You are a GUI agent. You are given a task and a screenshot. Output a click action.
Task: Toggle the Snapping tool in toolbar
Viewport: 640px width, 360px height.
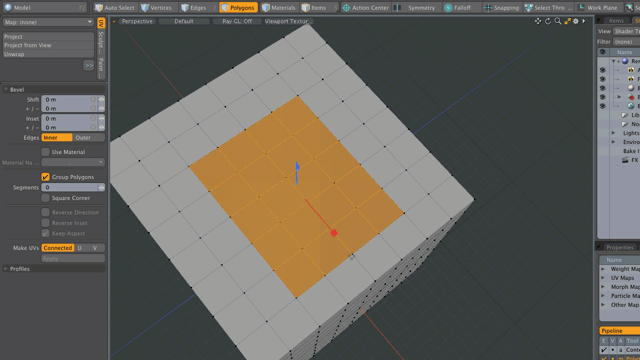click(x=501, y=7)
